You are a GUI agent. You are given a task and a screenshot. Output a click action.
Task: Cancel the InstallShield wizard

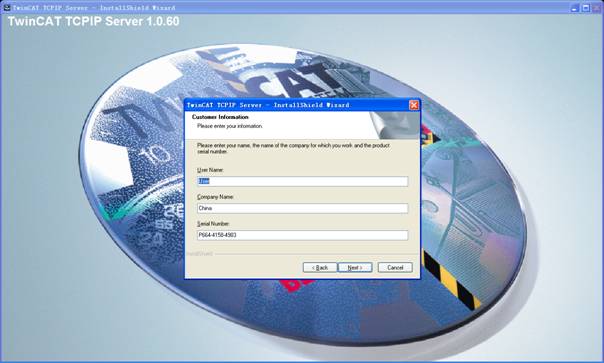pos(395,267)
